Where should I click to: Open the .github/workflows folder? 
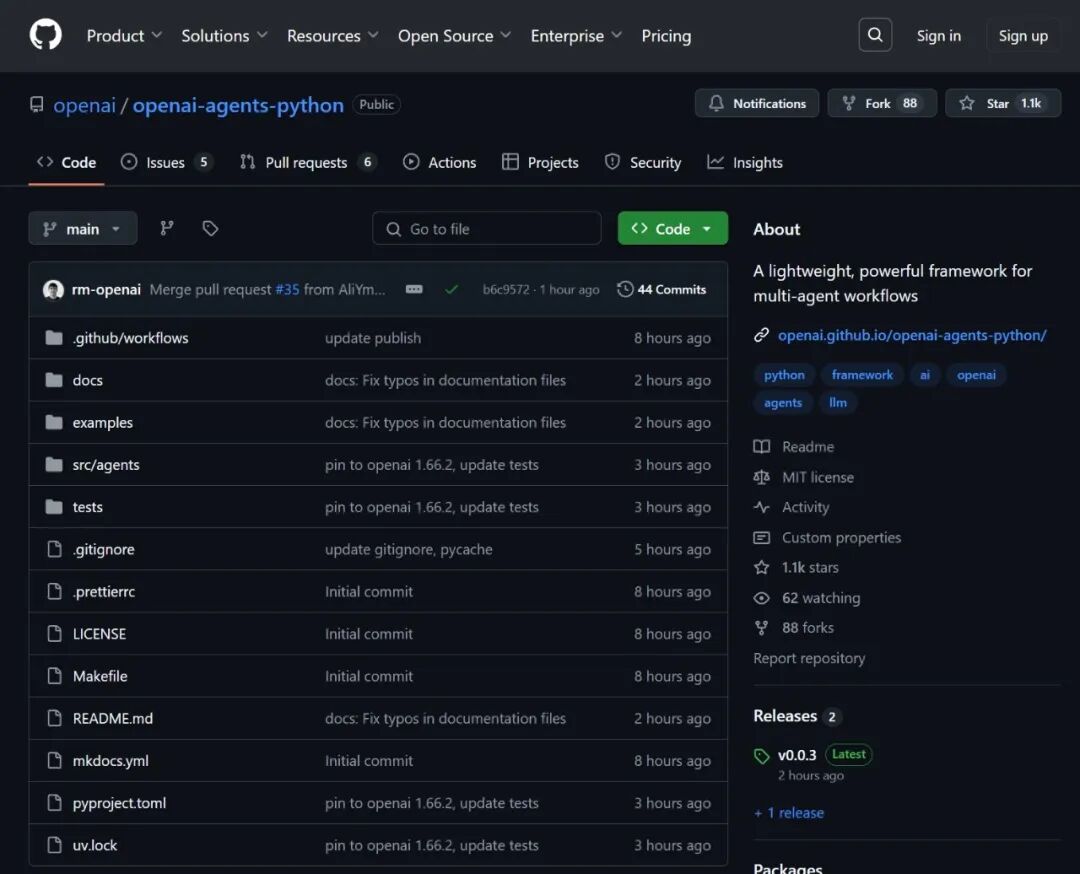coord(130,338)
